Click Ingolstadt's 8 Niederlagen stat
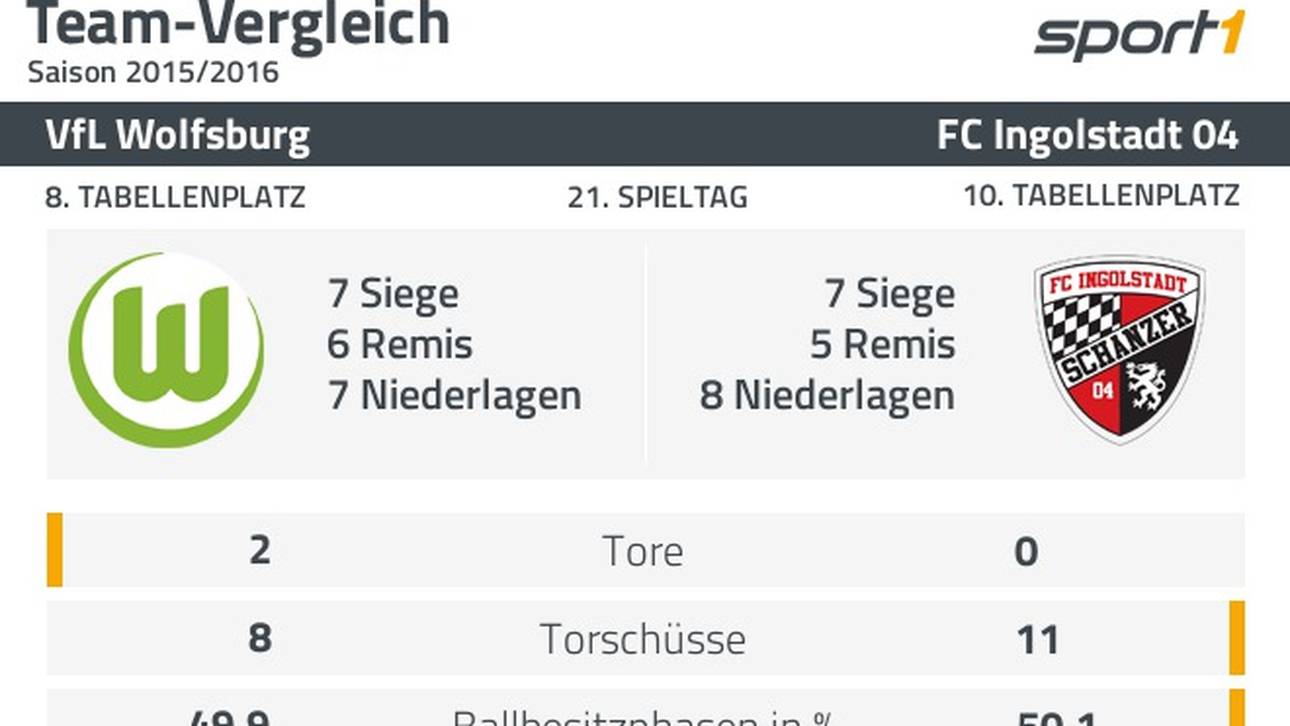The height and width of the screenshot is (726, 1290). [x=827, y=396]
